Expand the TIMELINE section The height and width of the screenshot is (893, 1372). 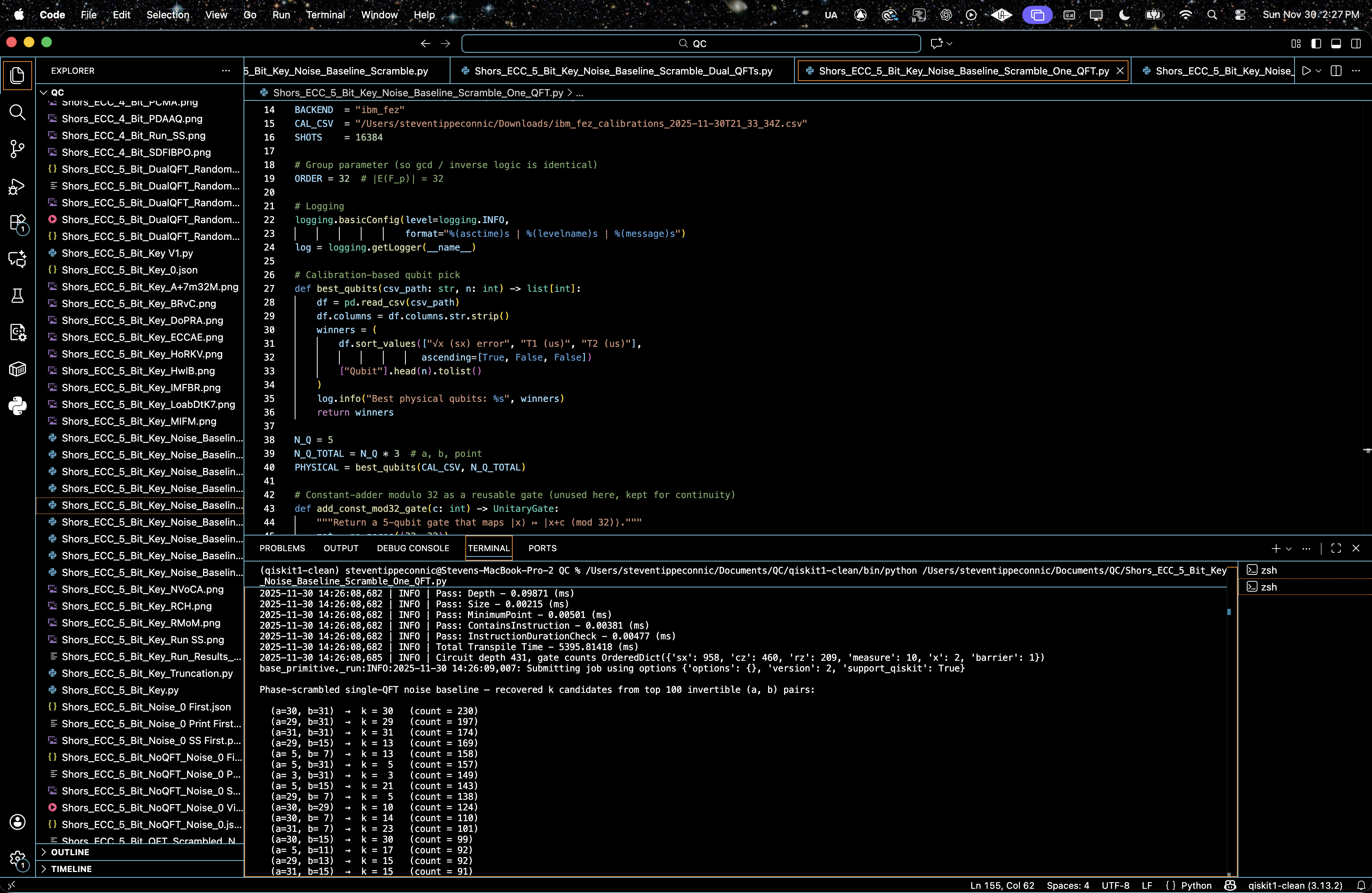click(71, 869)
